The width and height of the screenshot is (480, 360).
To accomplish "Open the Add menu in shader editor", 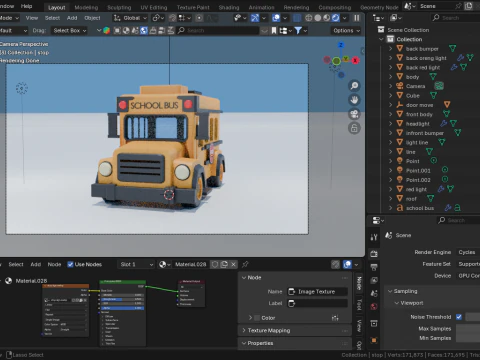I will [36, 264].
